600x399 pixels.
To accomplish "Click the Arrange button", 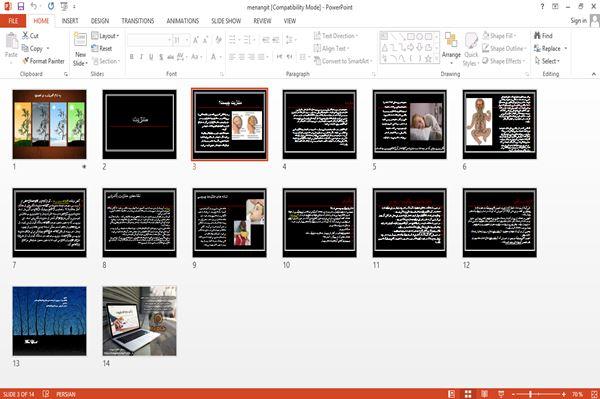I will click(451, 49).
